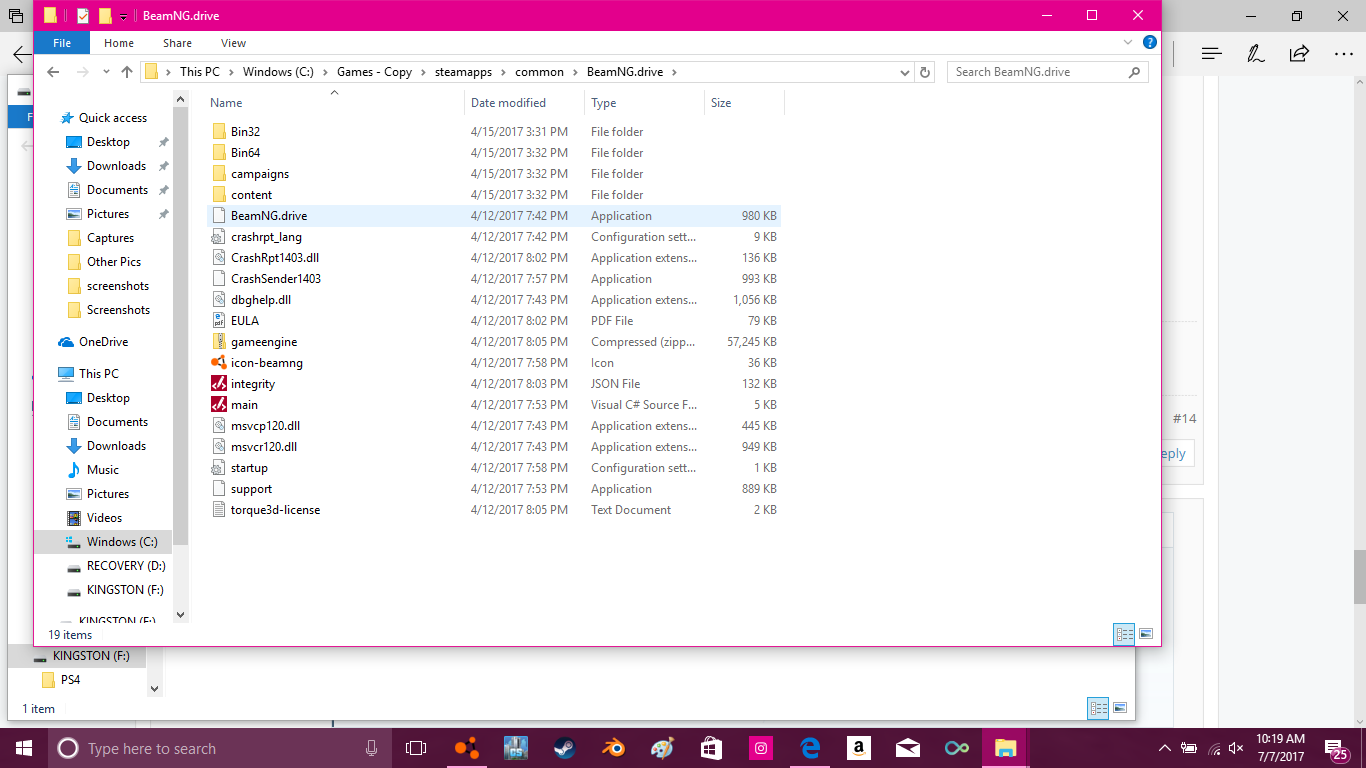Open the Customize Quick Access Toolbar dropdown
Image resolution: width=1366 pixels, height=768 pixels.
(123, 17)
